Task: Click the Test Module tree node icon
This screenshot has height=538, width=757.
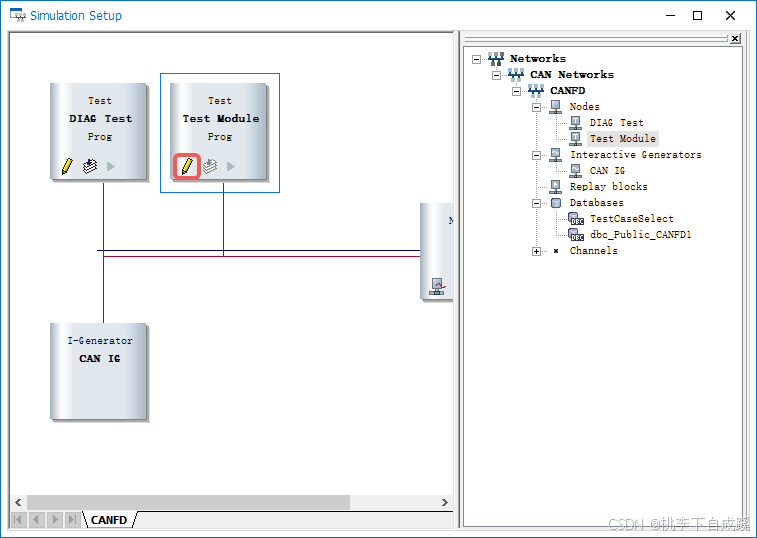Action: (x=575, y=139)
